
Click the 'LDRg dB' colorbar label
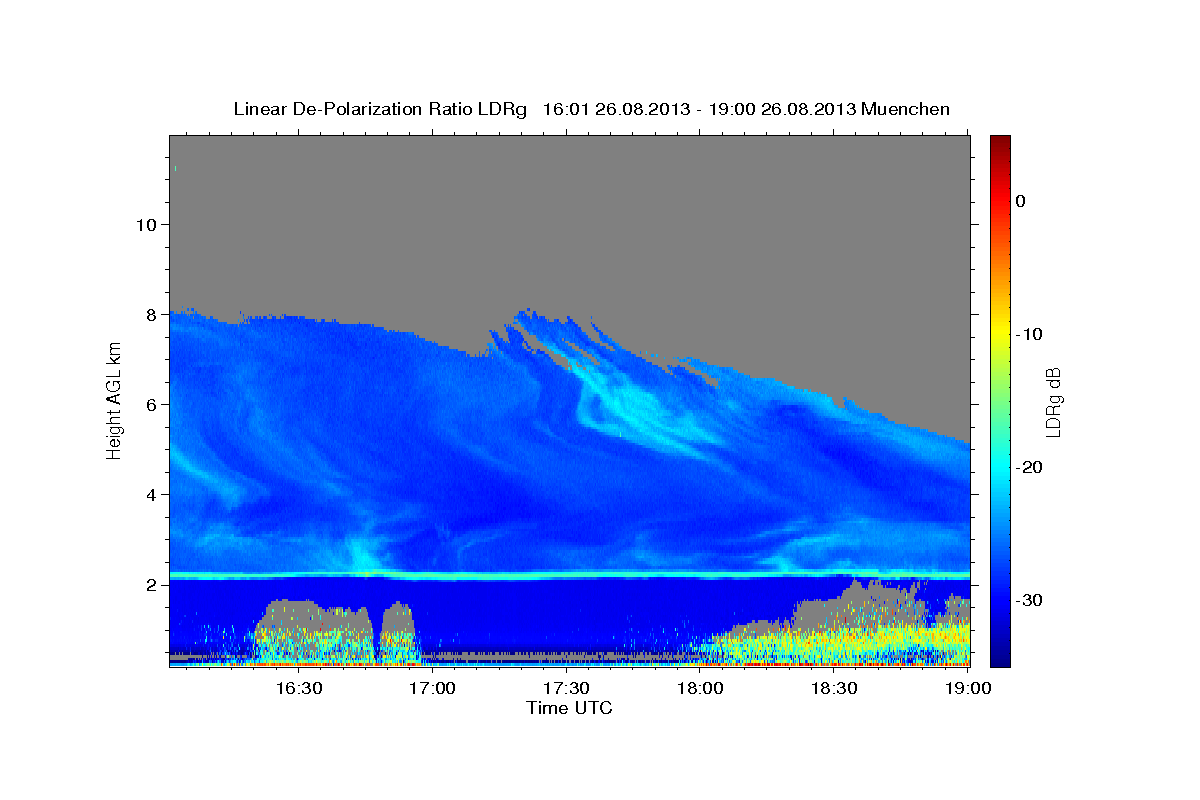click(x=1053, y=402)
